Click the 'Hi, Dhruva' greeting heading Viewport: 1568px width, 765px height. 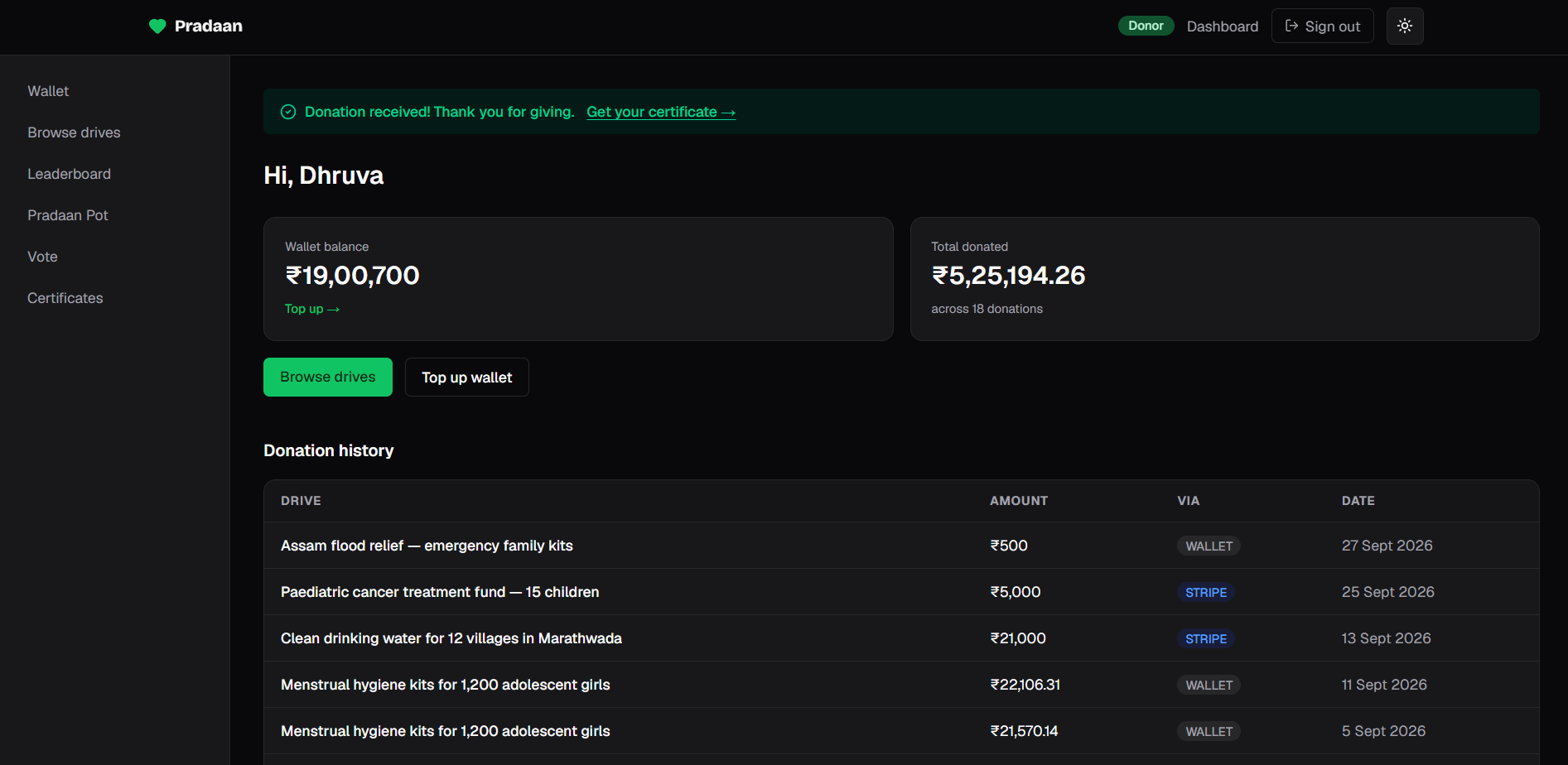[324, 176]
